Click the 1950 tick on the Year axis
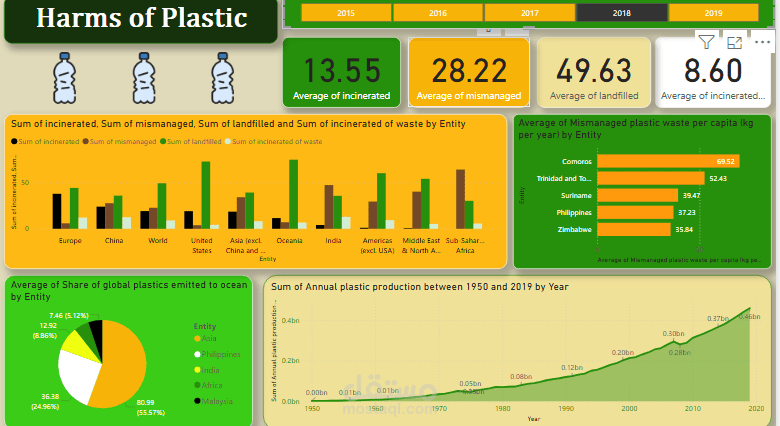The width and height of the screenshot is (780, 426). pos(312,408)
